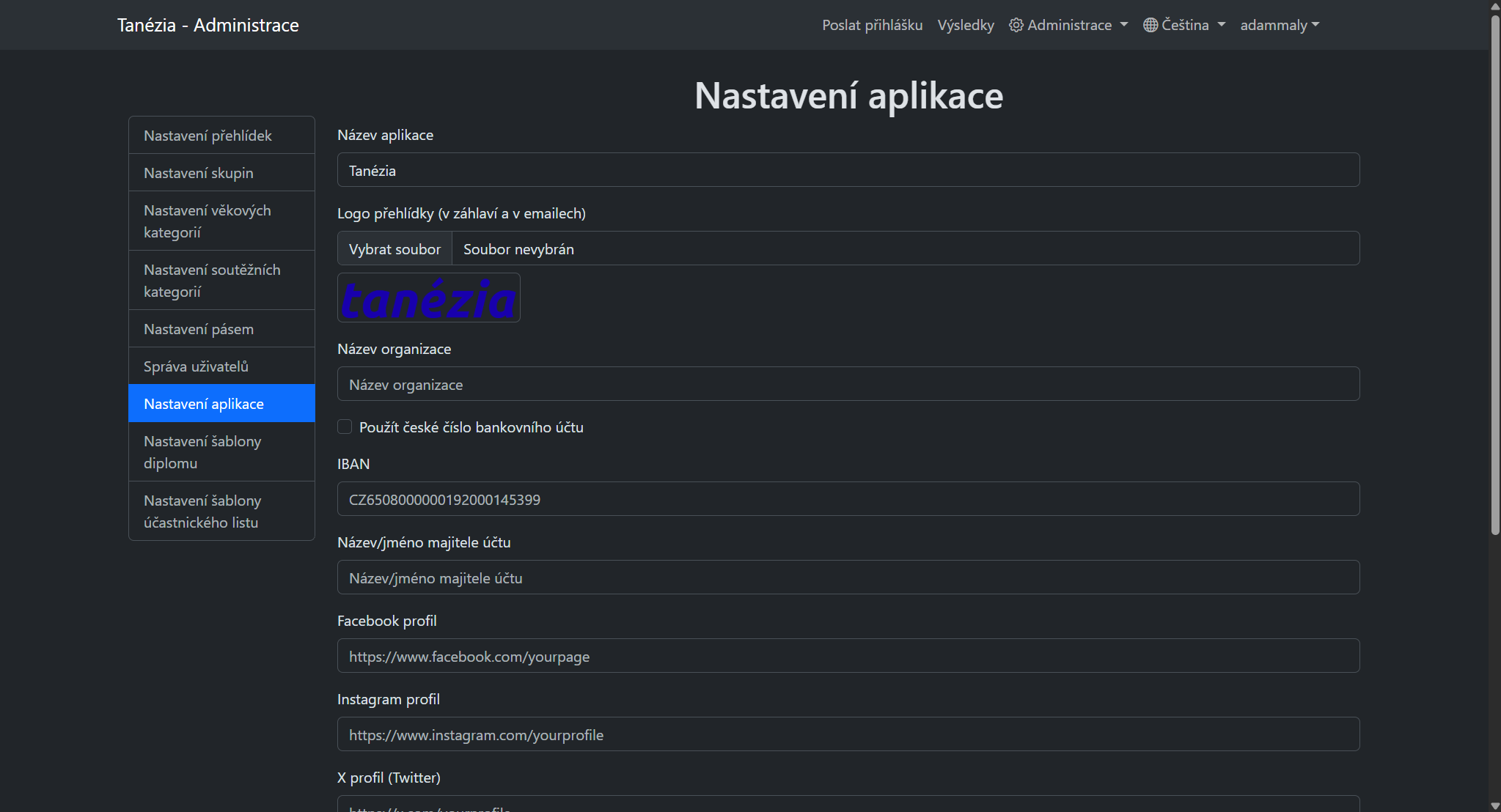Focus the IBAN input field
Screen dimensions: 1501x812
(x=848, y=499)
